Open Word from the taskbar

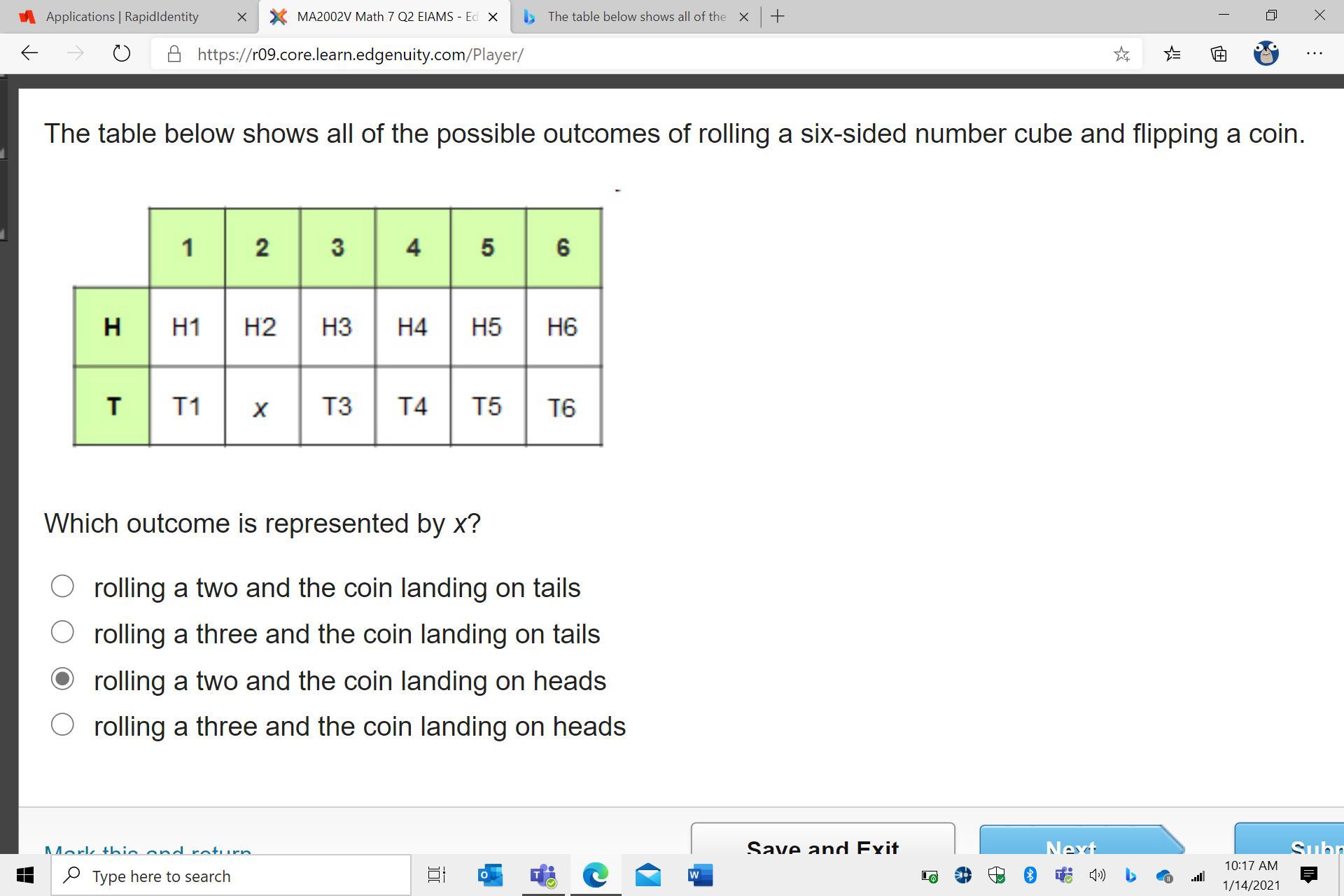point(700,875)
